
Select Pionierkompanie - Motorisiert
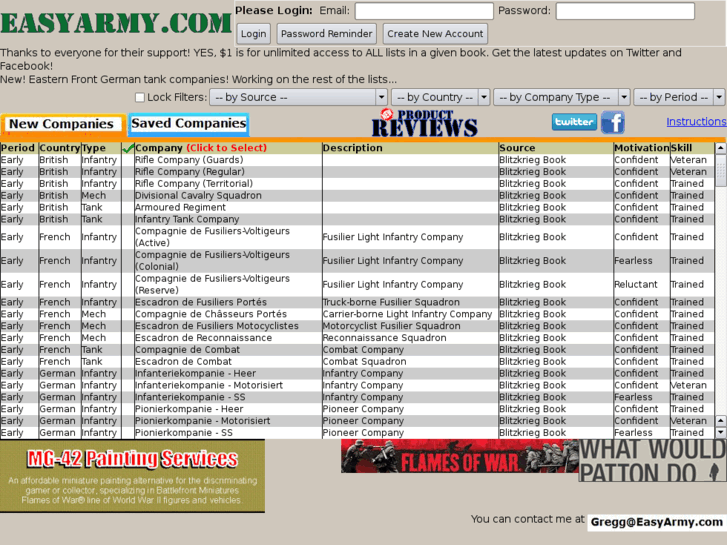pyautogui.click(x=203, y=421)
